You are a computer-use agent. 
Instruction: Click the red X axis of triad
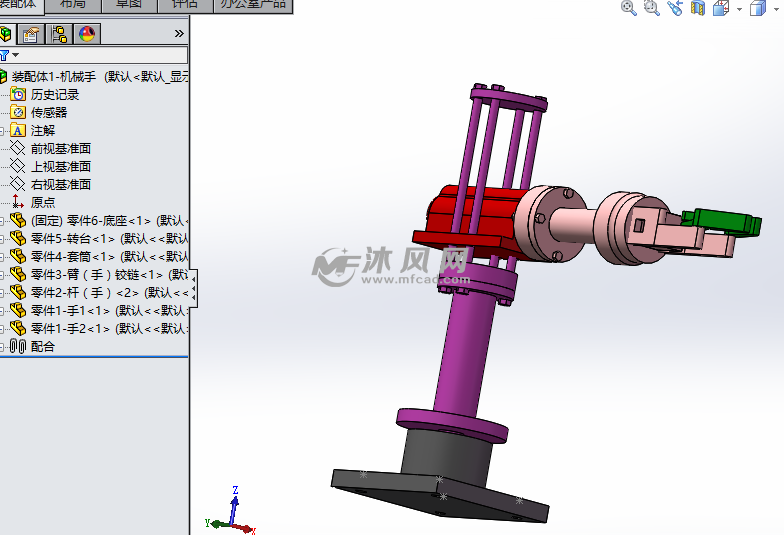pyautogui.click(x=245, y=528)
